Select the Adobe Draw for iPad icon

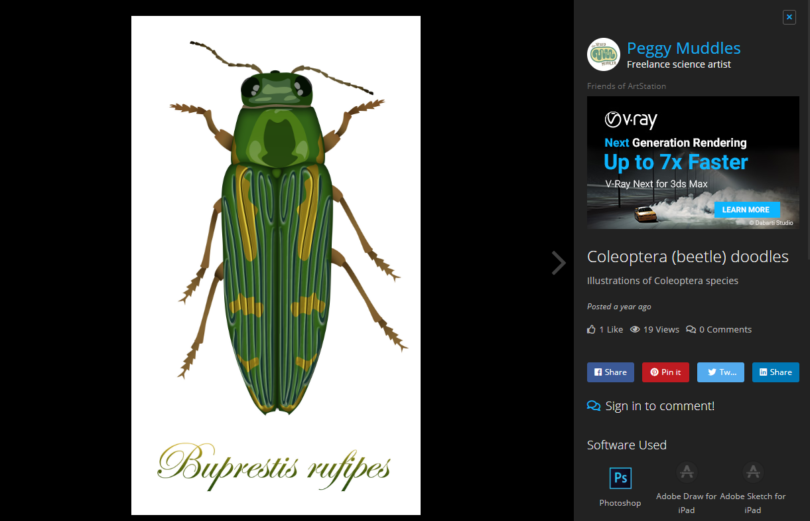point(686,472)
